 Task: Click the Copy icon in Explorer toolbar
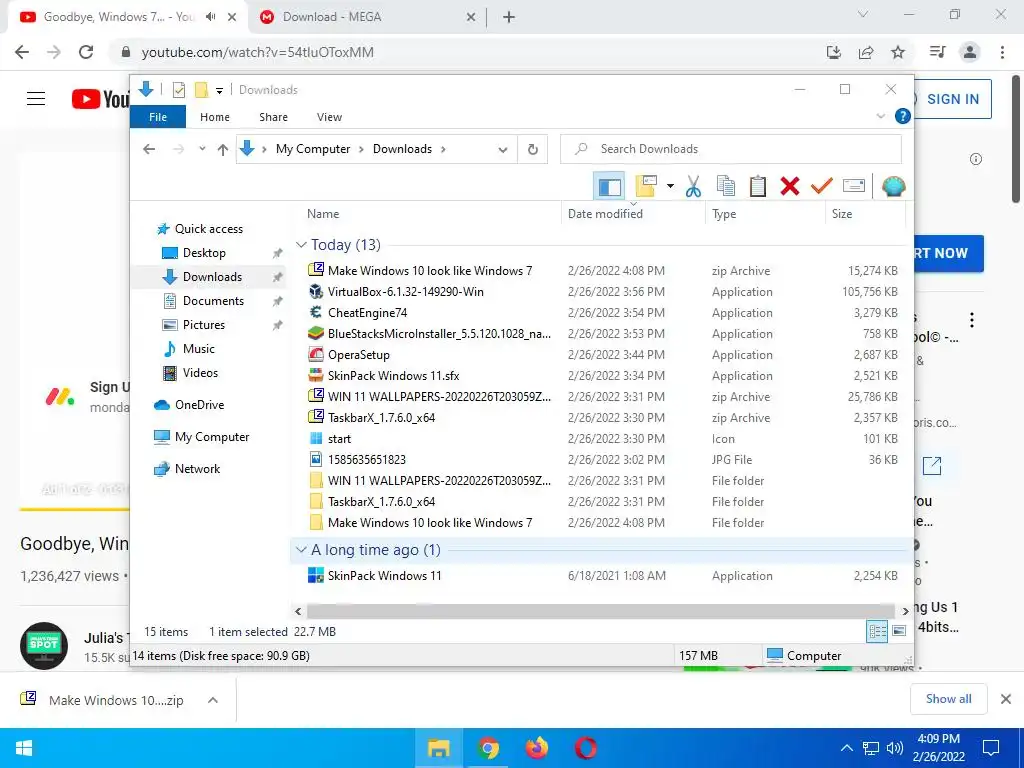726,187
